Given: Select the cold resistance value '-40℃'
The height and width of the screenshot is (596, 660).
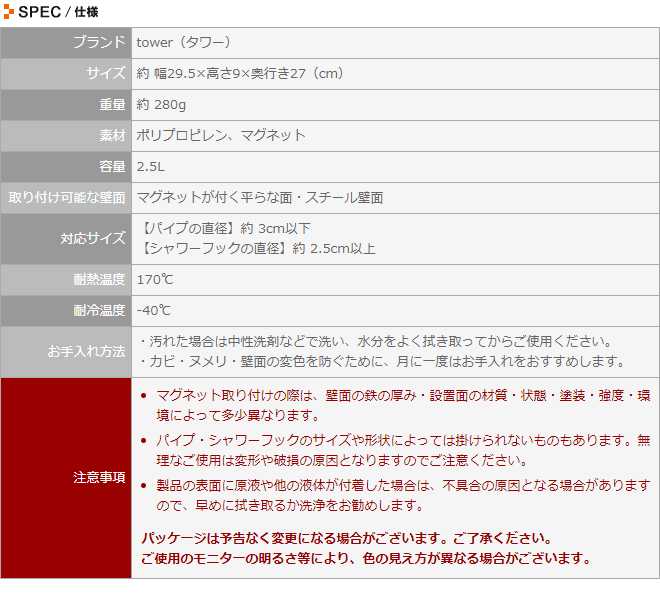Looking at the screenshot, I should tap(154, 311).
